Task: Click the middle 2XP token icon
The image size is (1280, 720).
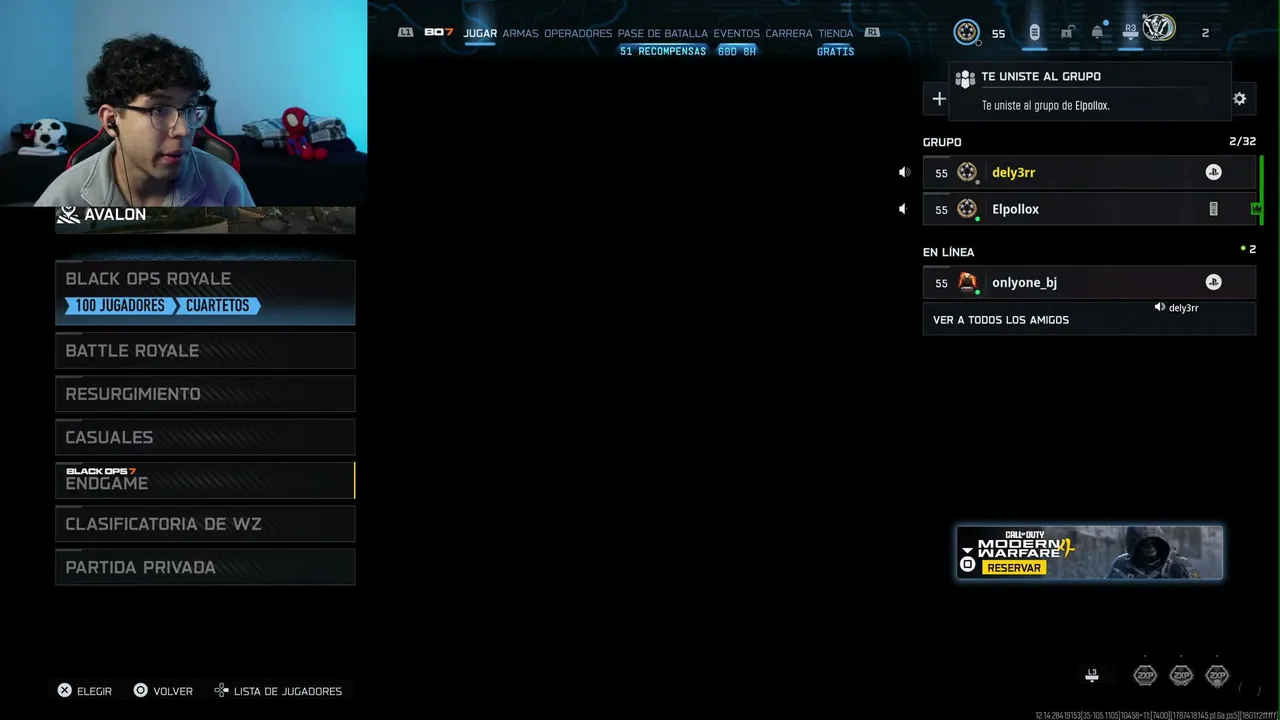Action: pyautogui.click(x=1181, y=676)
